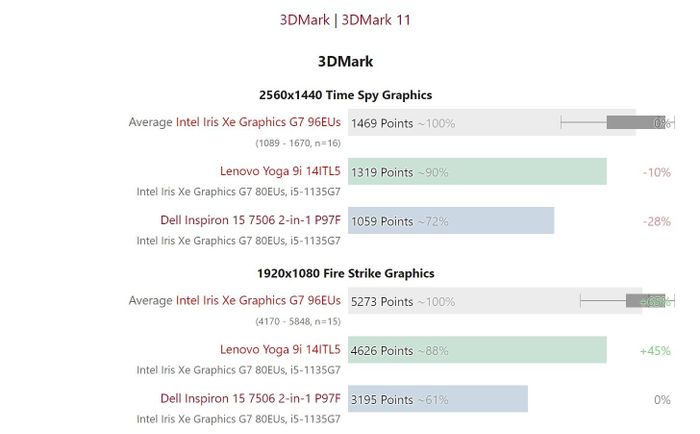The width and height of the screenshot is (700, 434).
Task: Click the green 1319 Points bar
Action: pyautogui.click(x=477, y=172)
